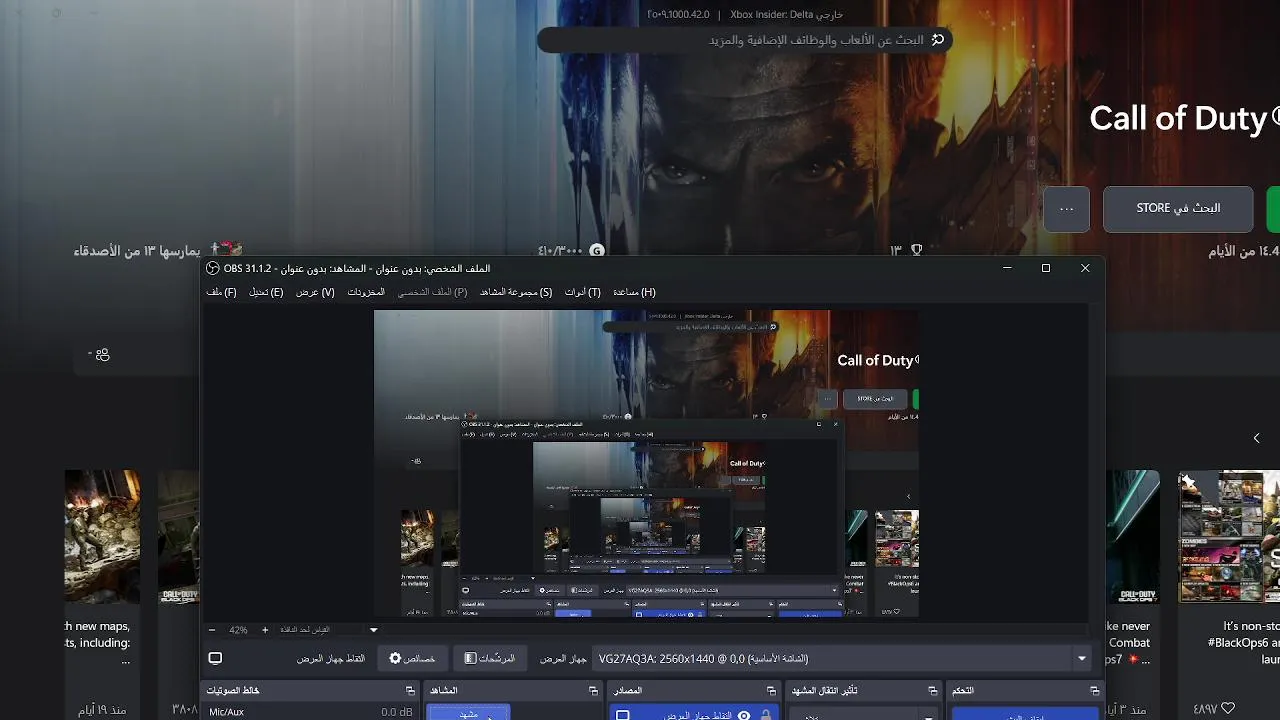Float the التحكم controls dock

click(1094, 691)
